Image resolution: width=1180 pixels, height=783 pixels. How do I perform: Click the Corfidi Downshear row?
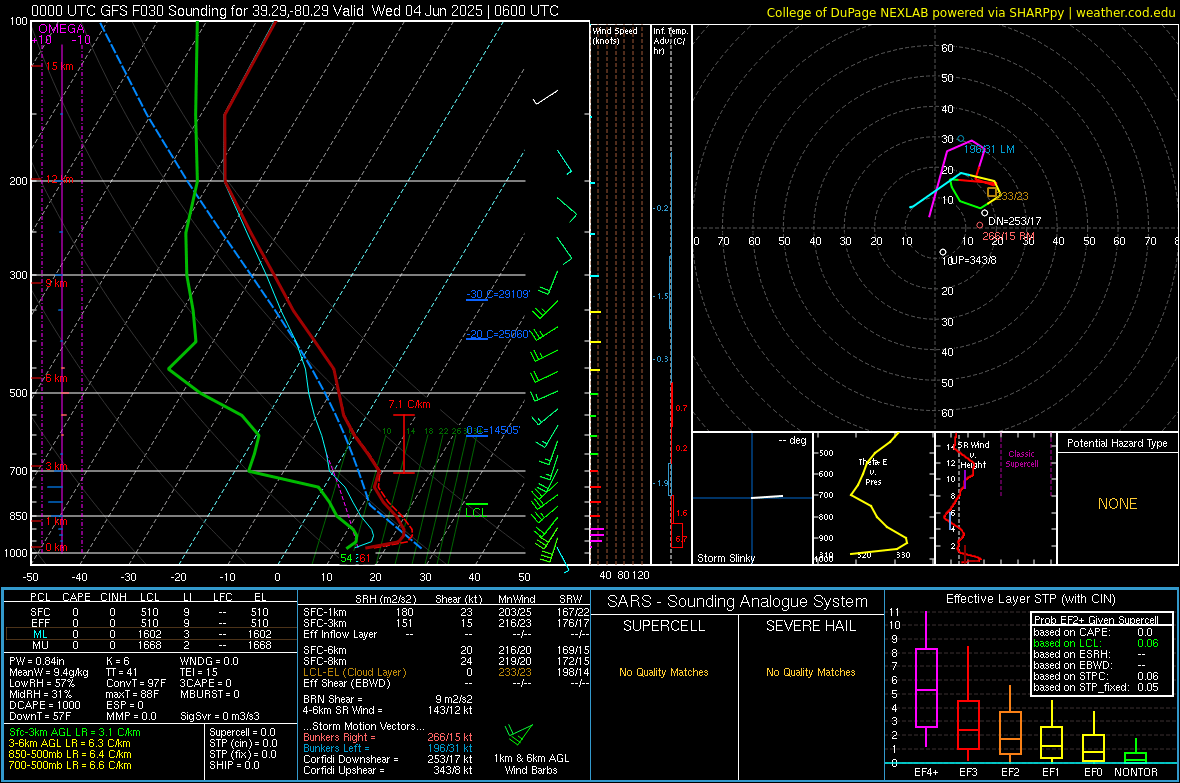[x=388, y=760]
